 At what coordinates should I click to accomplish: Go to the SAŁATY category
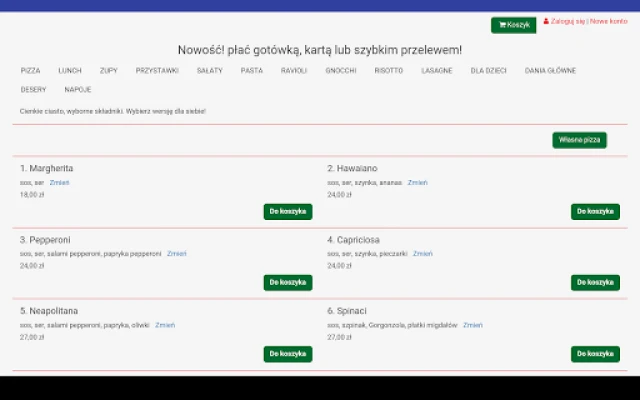click(x=210, y=71)
